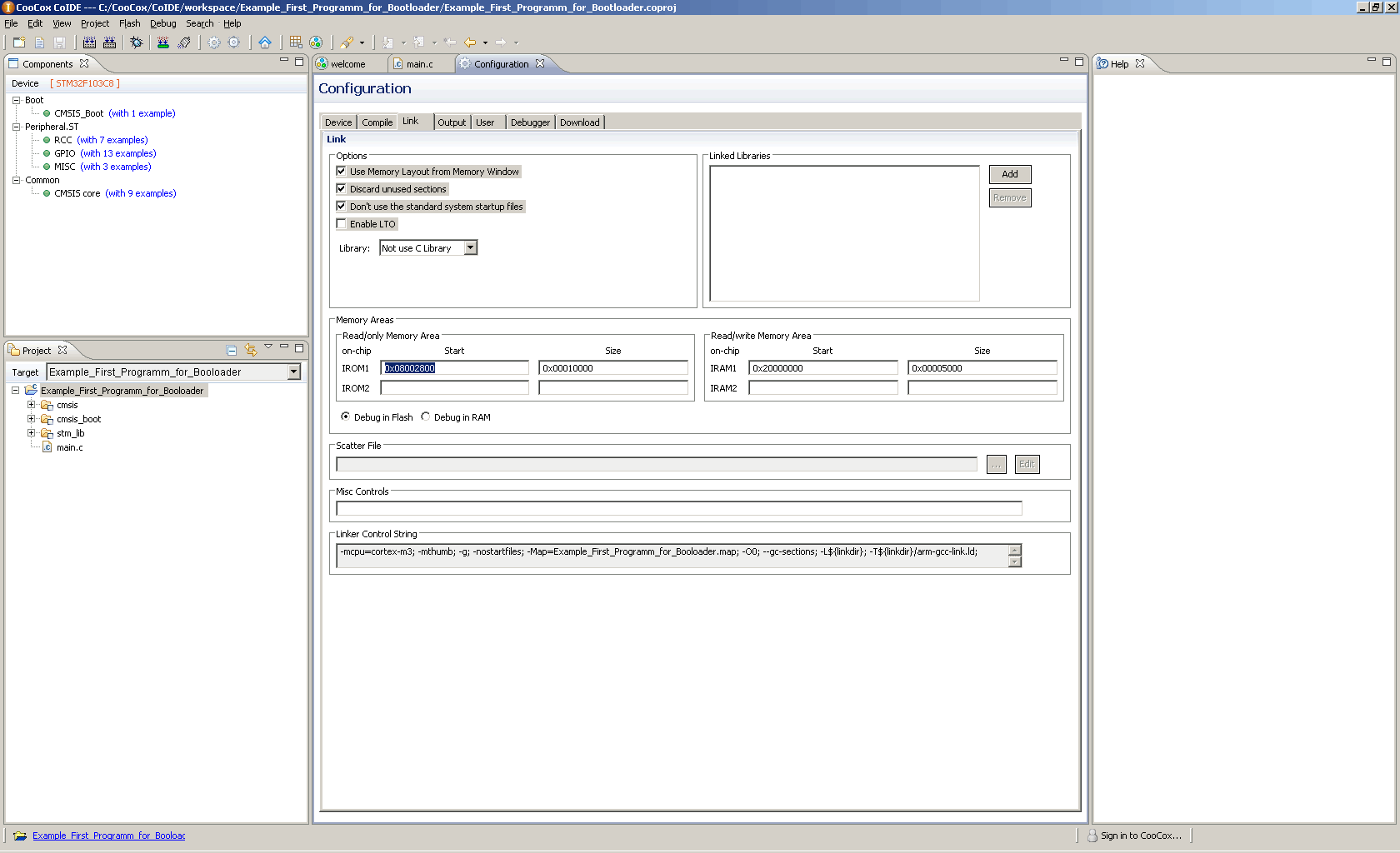The image size is (1400, 853).
Task: Click the Flash Erase toolbar icon
Action: point(184,42)
